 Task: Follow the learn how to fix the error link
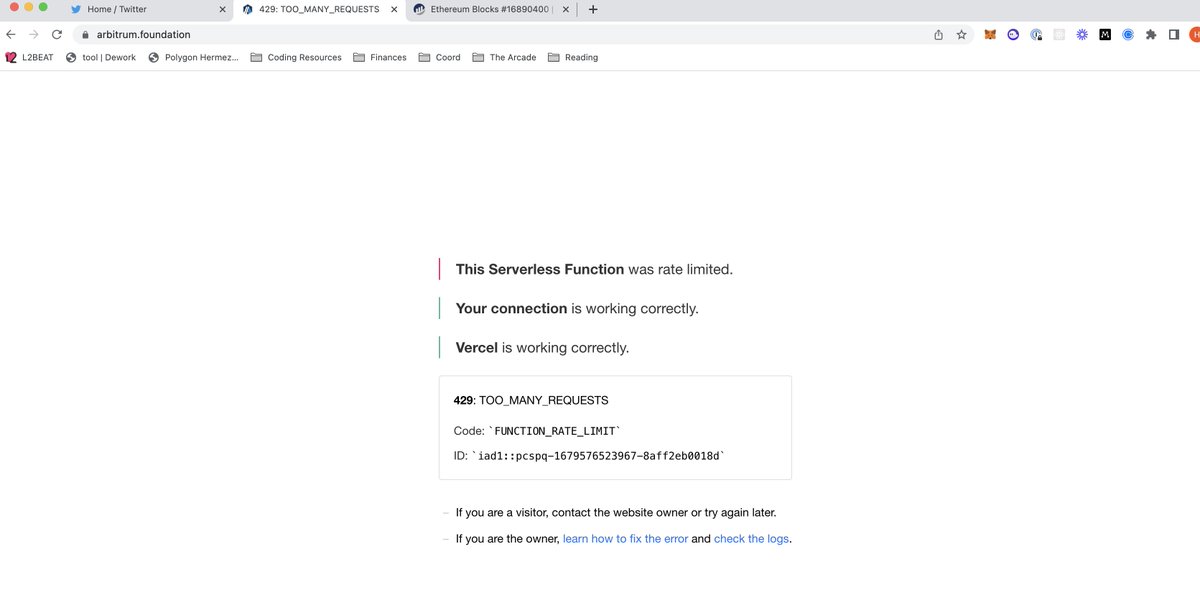(x=625, y=538)
